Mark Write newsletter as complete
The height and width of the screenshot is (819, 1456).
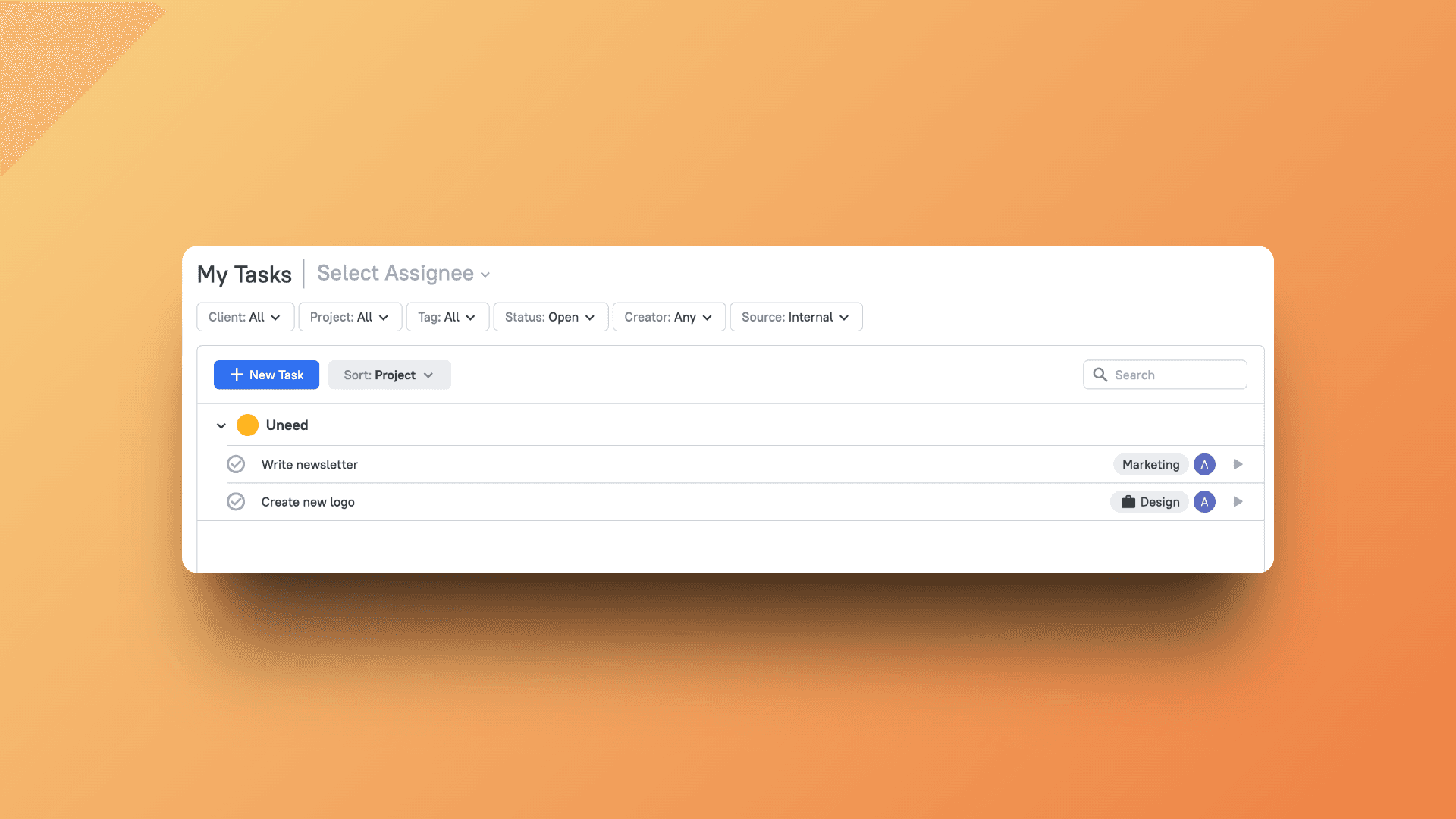click(x=236, y=463)
